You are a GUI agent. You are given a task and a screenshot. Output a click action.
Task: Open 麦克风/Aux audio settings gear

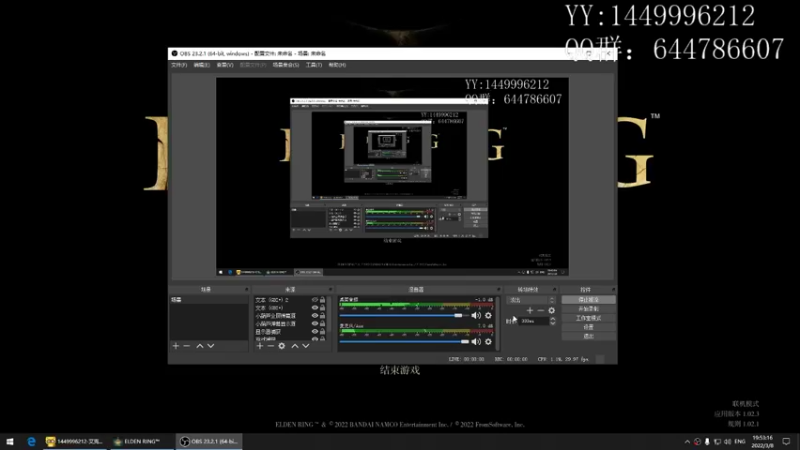[488, 341]
